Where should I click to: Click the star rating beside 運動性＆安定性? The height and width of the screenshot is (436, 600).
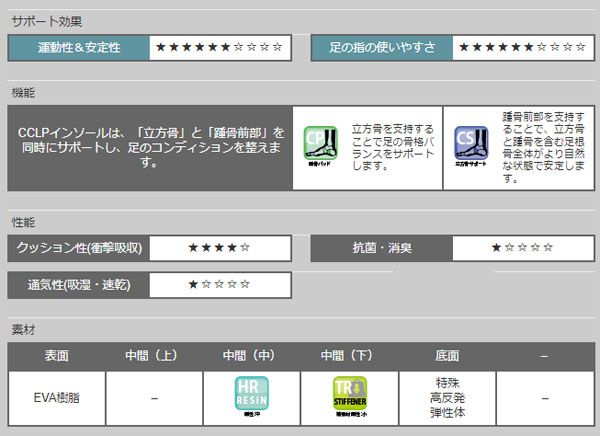(x=220, y=48)
